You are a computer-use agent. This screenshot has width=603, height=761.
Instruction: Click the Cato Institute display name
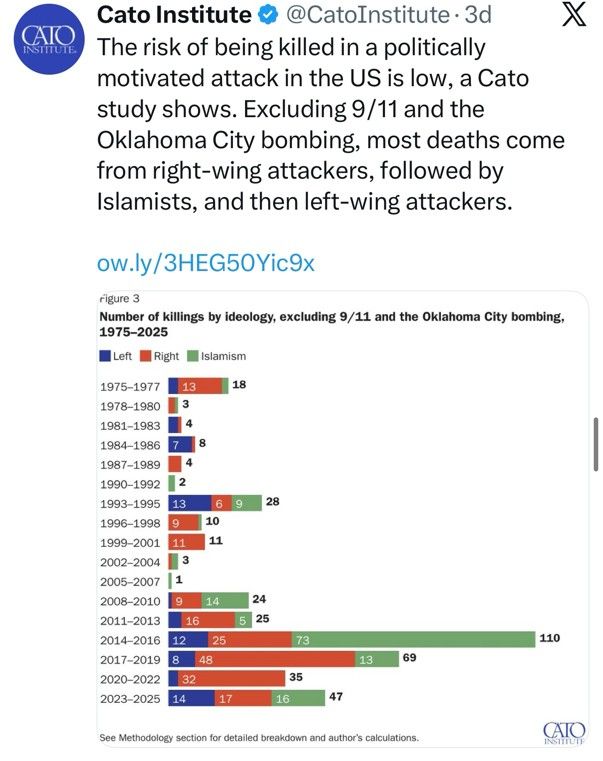click(x=174, y=15)
